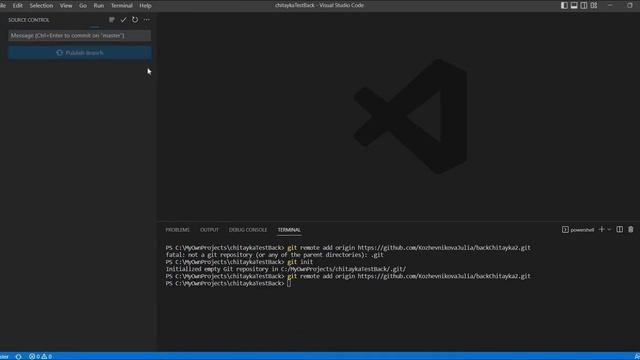The width and height of the screenshot is (640, 360).
Task: Click the Publish Branch button
Action: click(80, 53)
